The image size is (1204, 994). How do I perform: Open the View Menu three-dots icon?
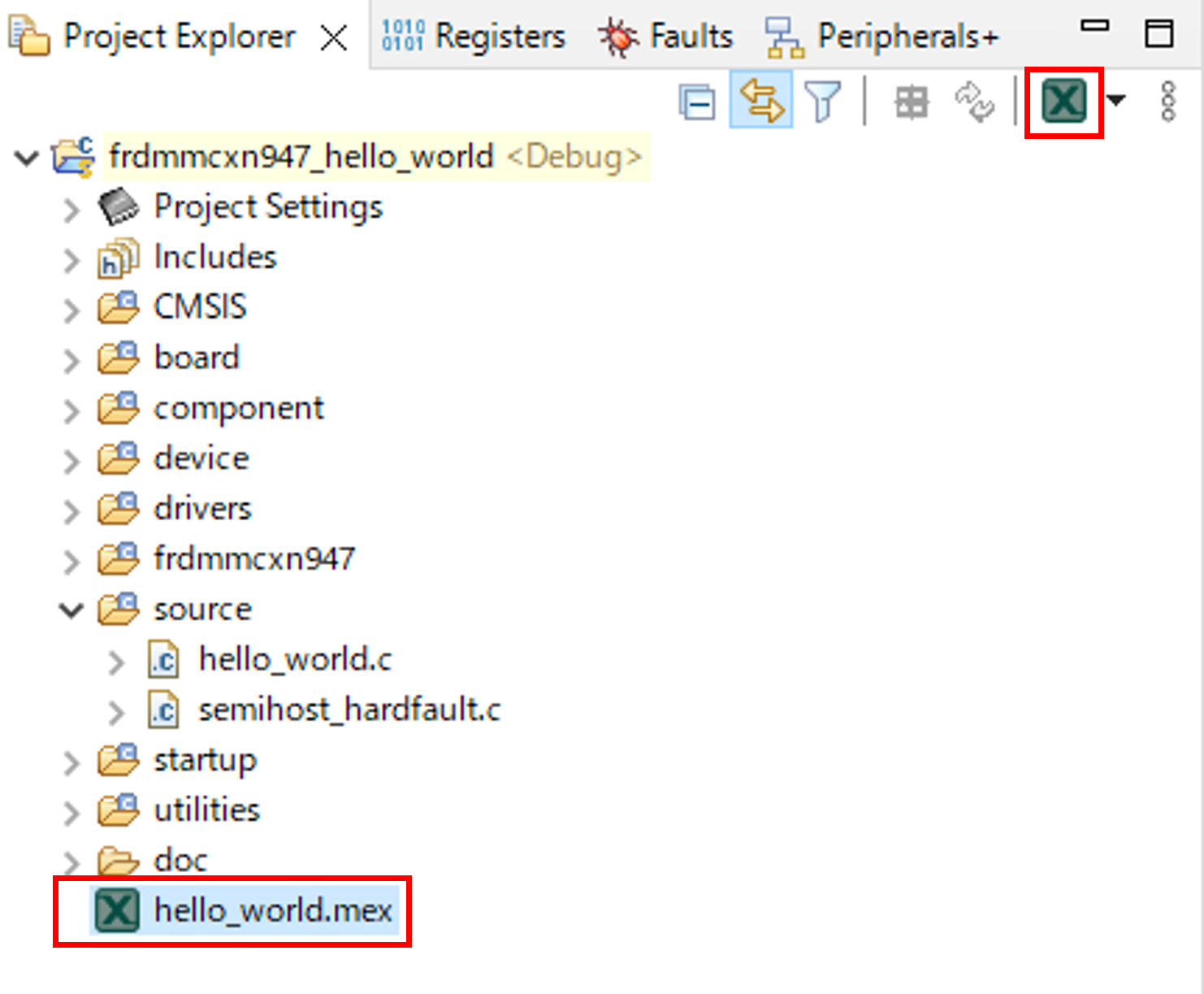click(x=1167, y=102)
